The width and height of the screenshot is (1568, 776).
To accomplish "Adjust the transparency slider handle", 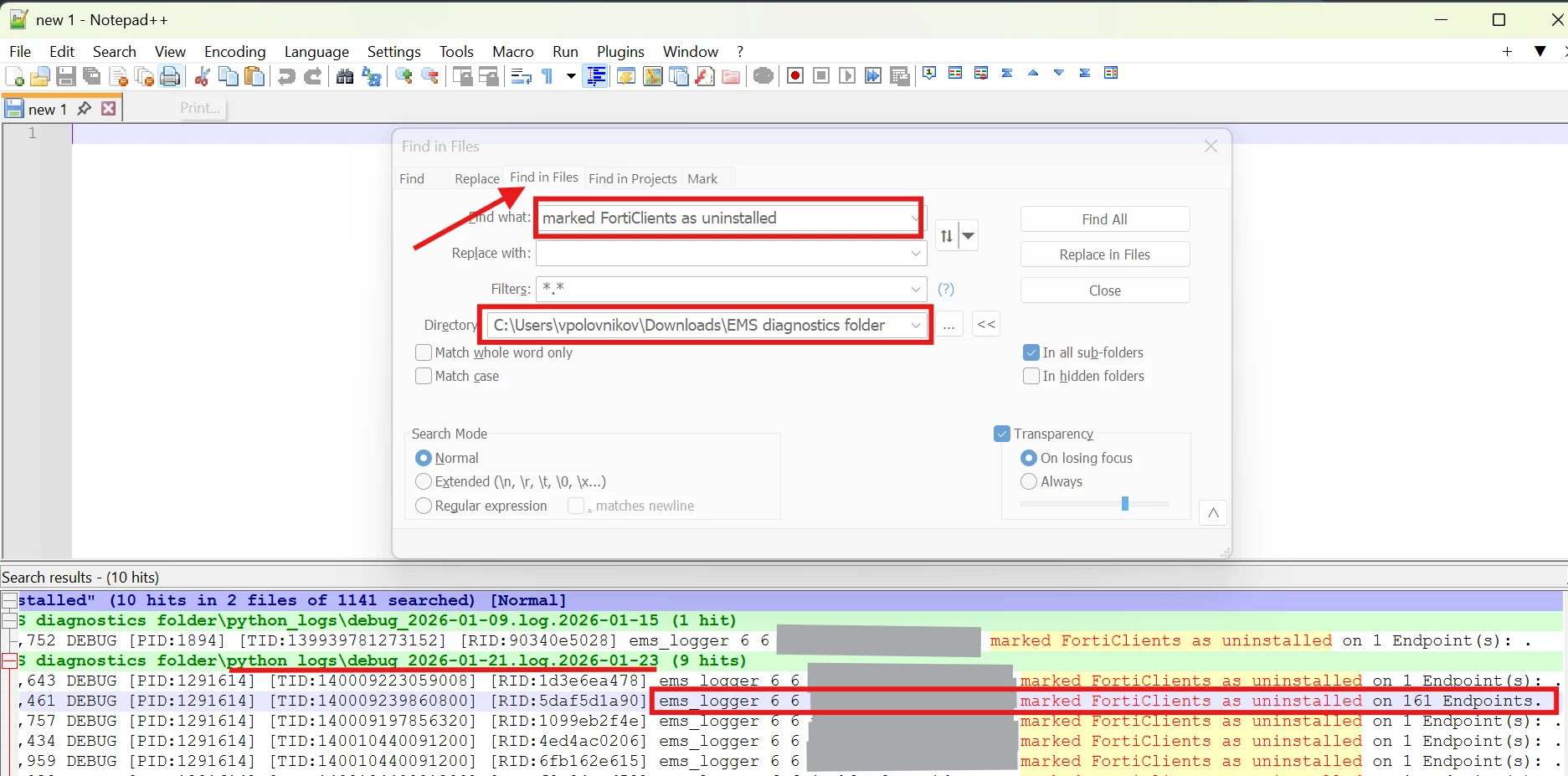I will pyautogui.click(x=1125, y=503).
